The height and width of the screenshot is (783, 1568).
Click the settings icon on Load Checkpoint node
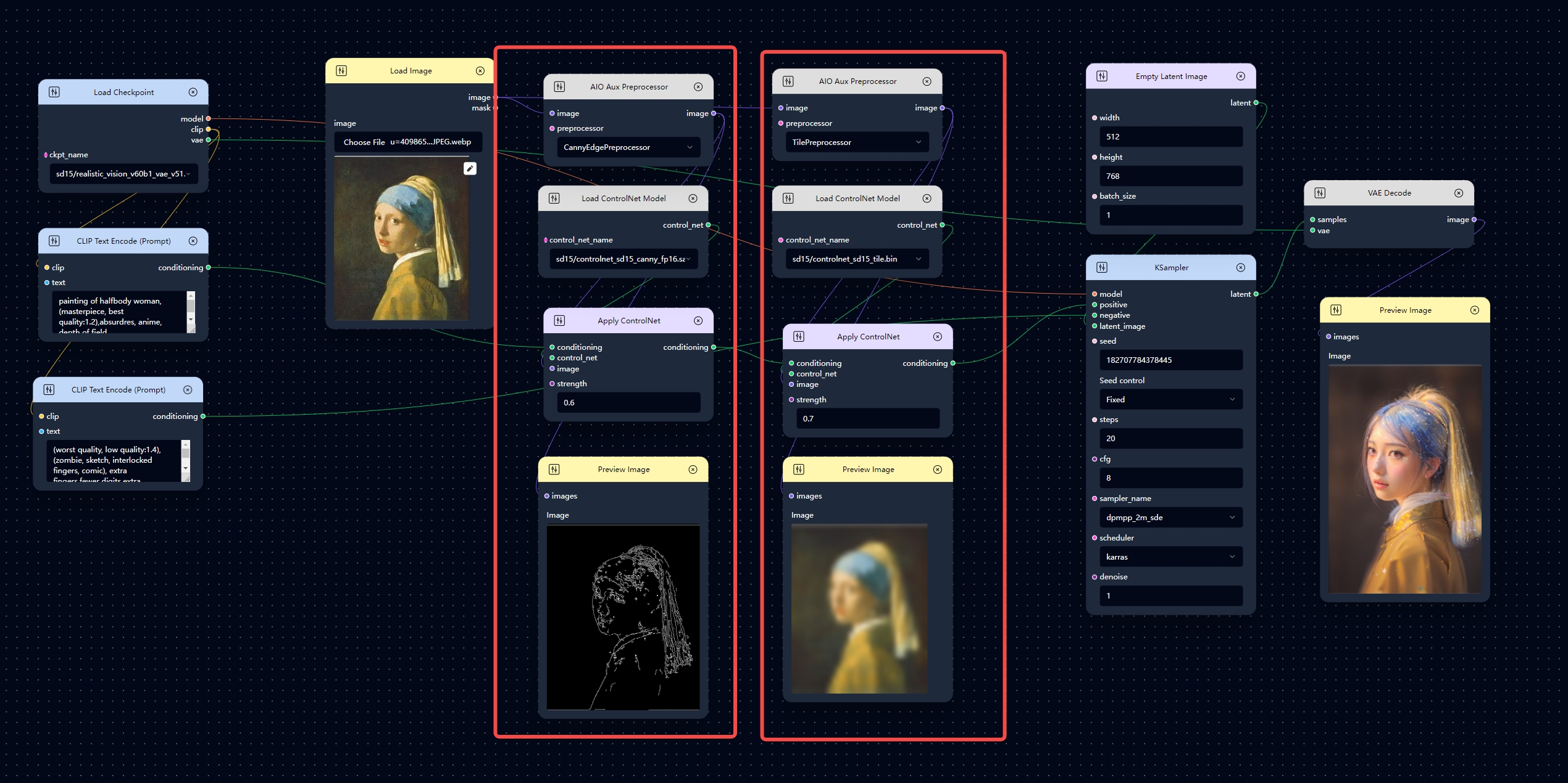(54, 92)
